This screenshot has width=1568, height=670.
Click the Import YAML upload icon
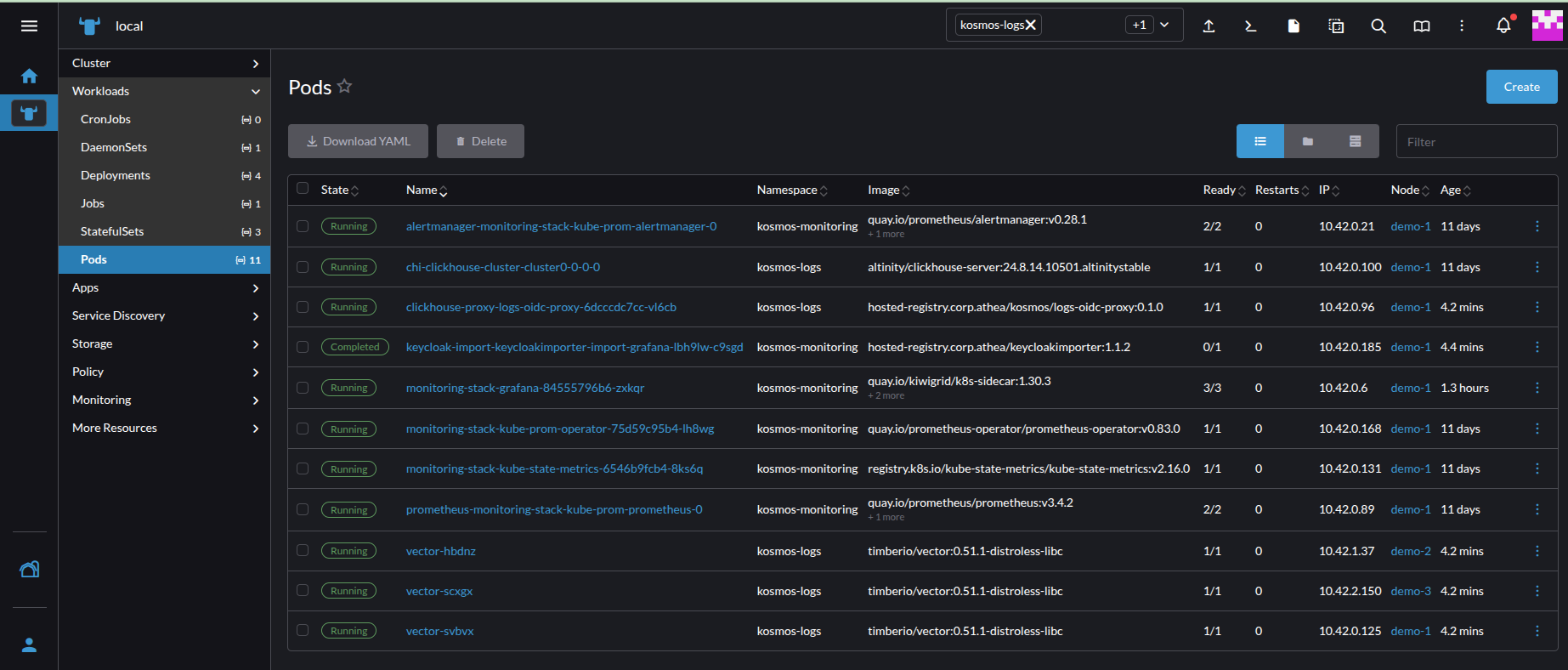coord(1209,26)
